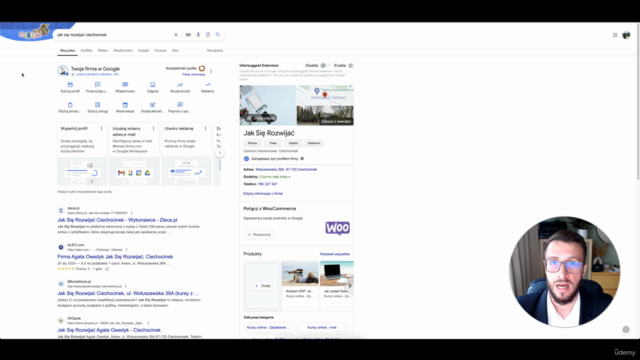Click the 786 327 347 phone link

267,184
